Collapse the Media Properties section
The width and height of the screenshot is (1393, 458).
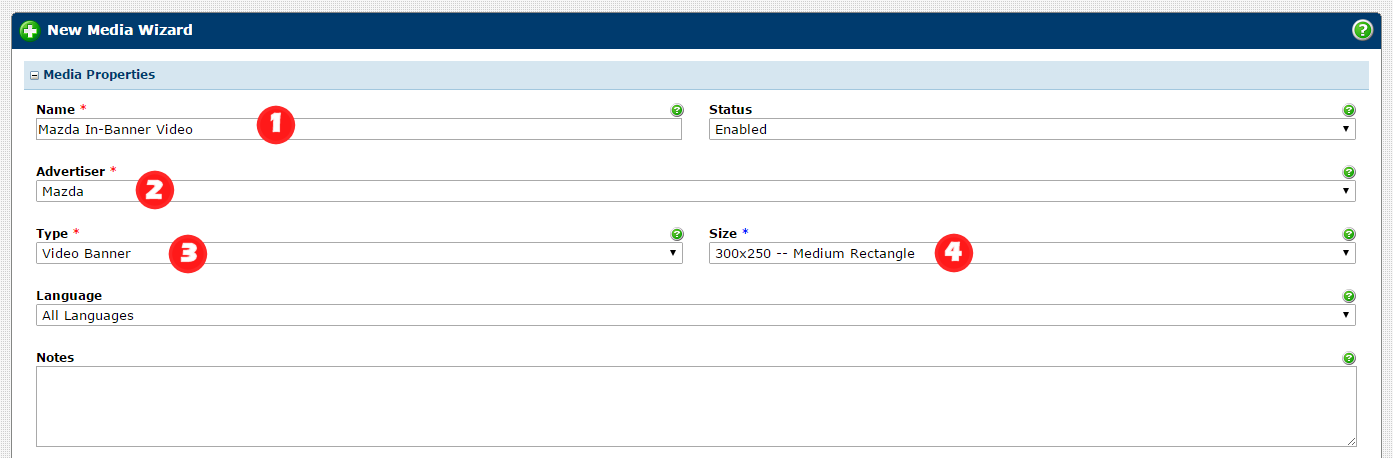pyautogui.click(x=35, y=75)
